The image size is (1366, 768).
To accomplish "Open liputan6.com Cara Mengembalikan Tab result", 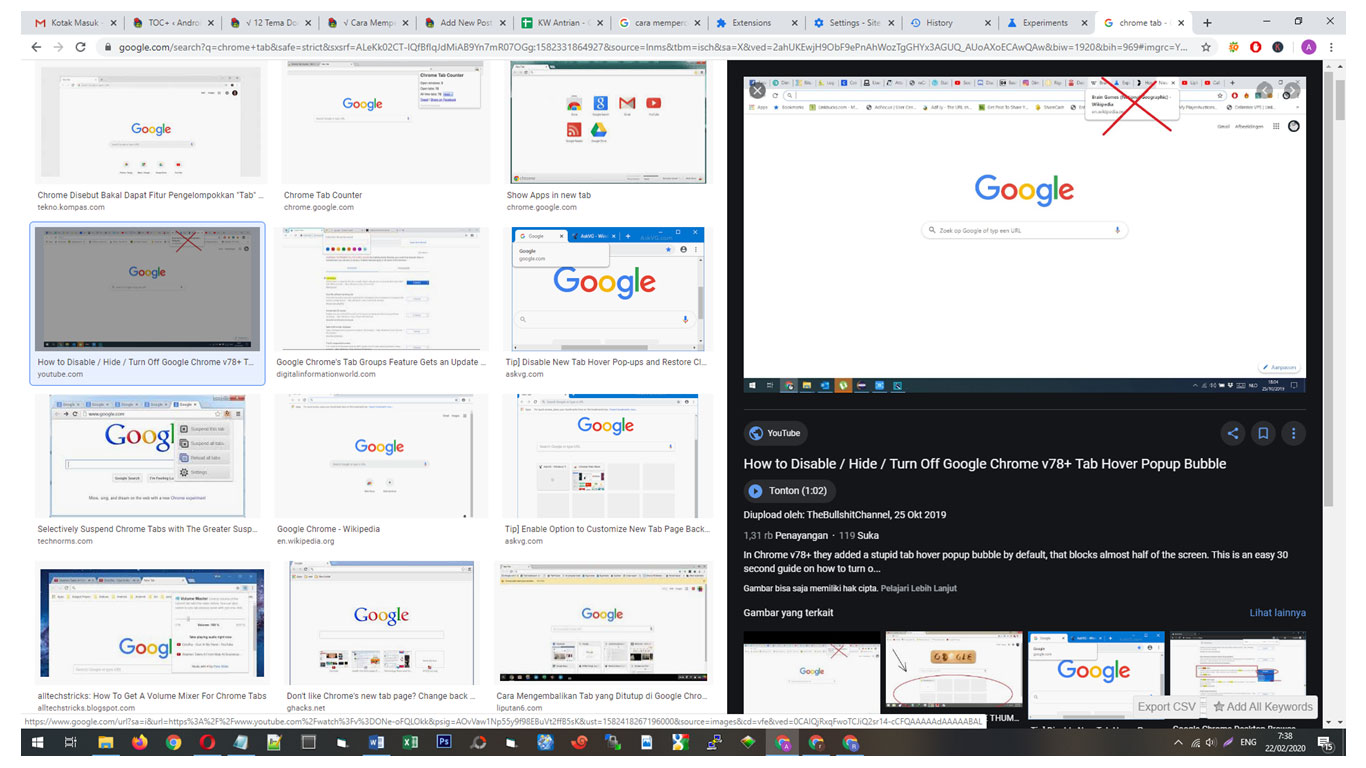I will point(602,623).
